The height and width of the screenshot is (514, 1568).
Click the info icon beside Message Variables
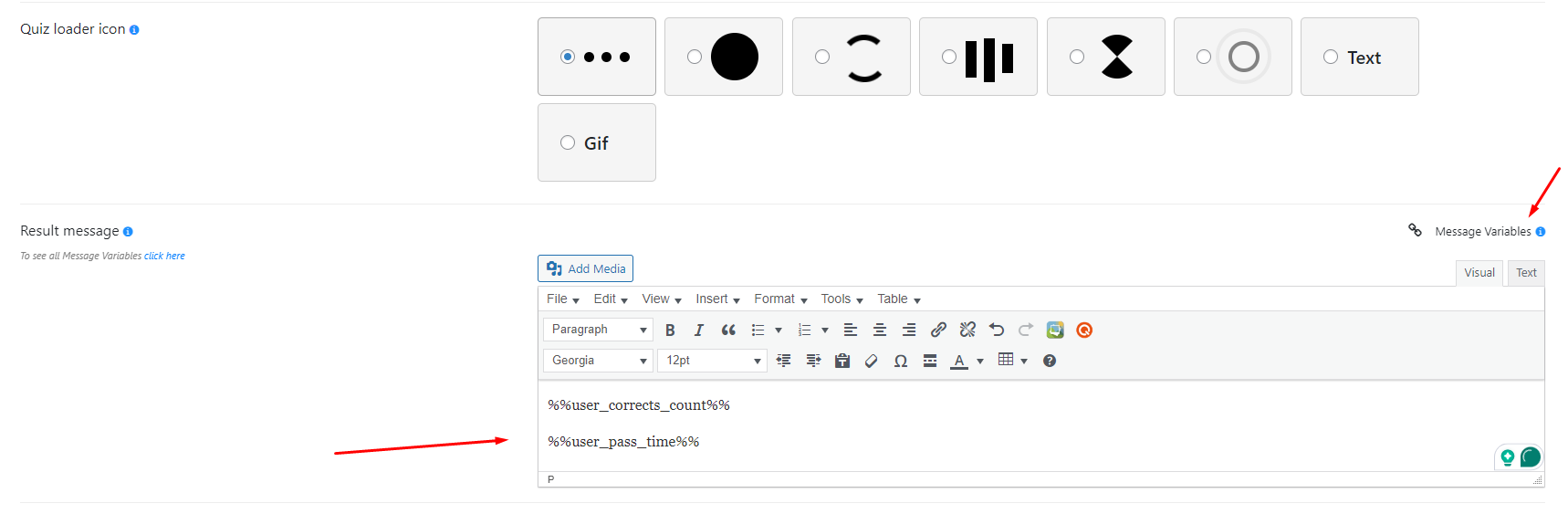1541,232
